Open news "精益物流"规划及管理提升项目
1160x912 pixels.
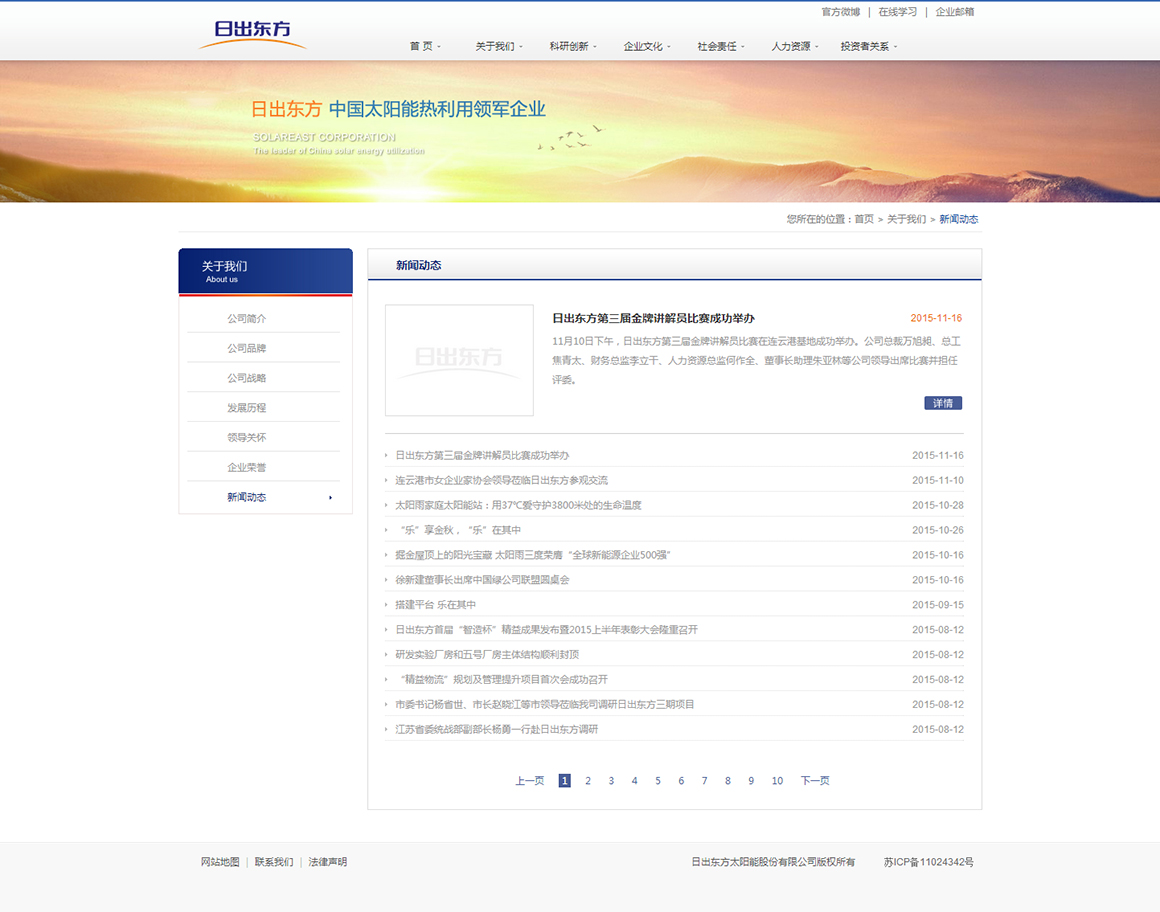coord(503,679)
